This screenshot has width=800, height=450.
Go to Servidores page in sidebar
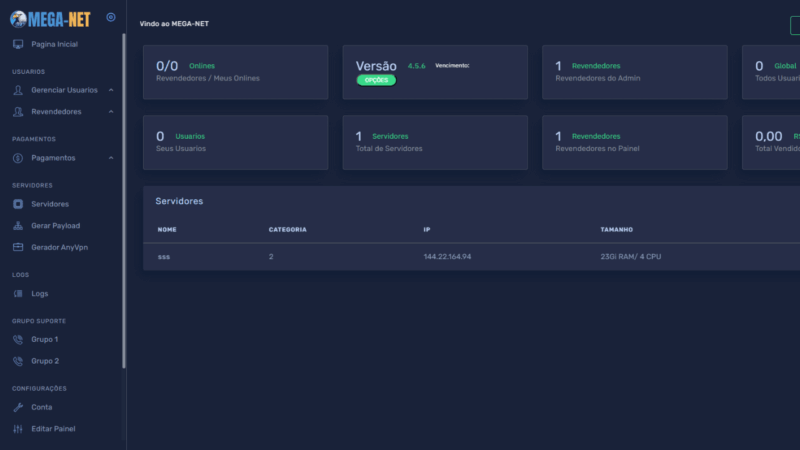click(50, 204)
